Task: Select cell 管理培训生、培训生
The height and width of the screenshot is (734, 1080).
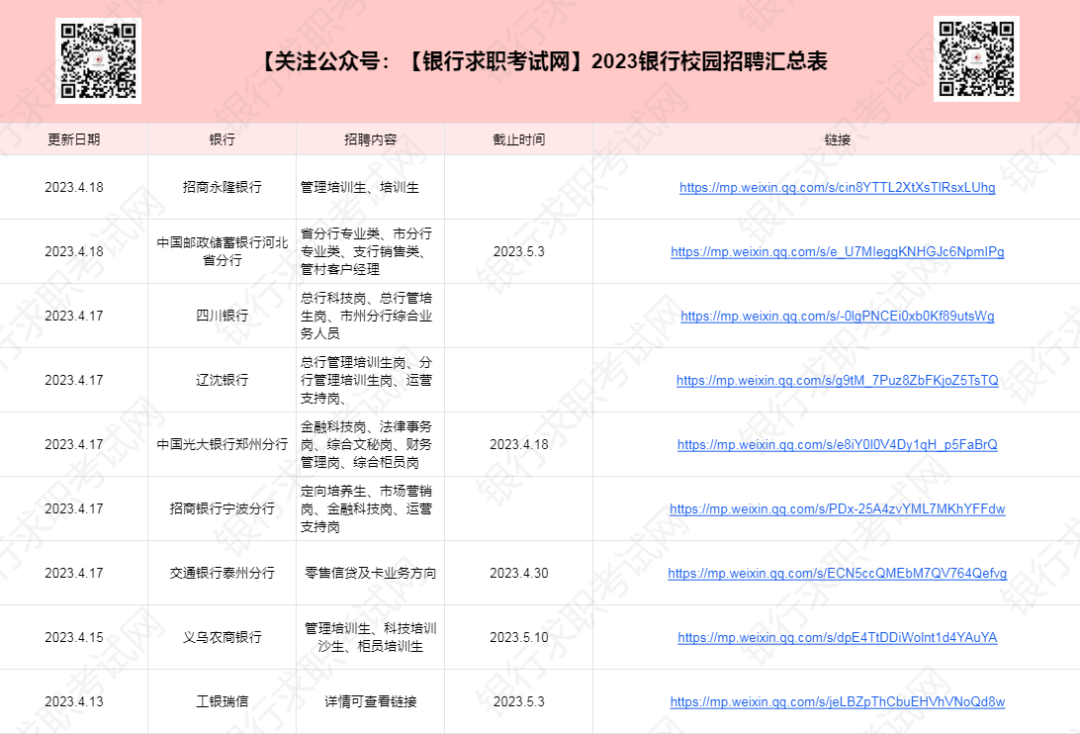Action: pos(370,187)
